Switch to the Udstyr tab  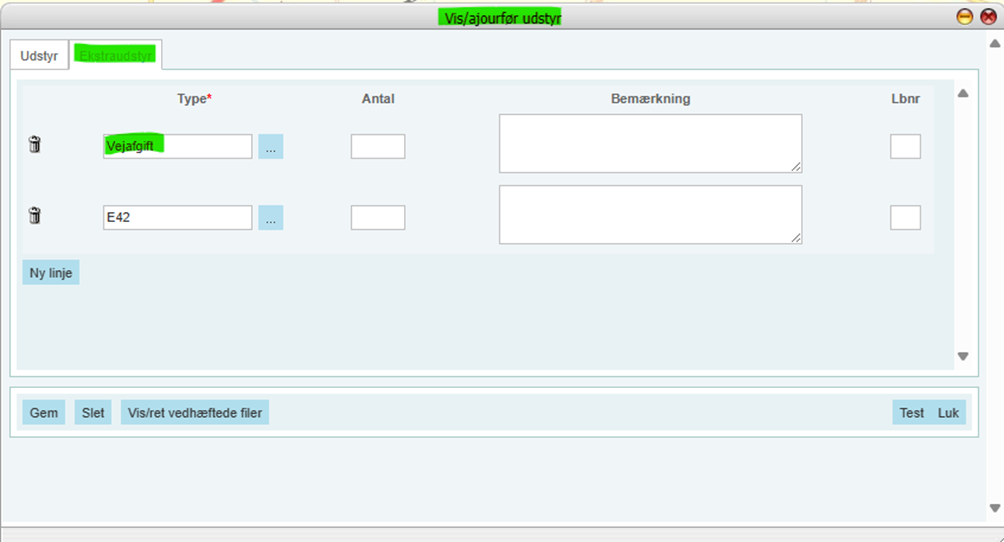tap(39, 56)
